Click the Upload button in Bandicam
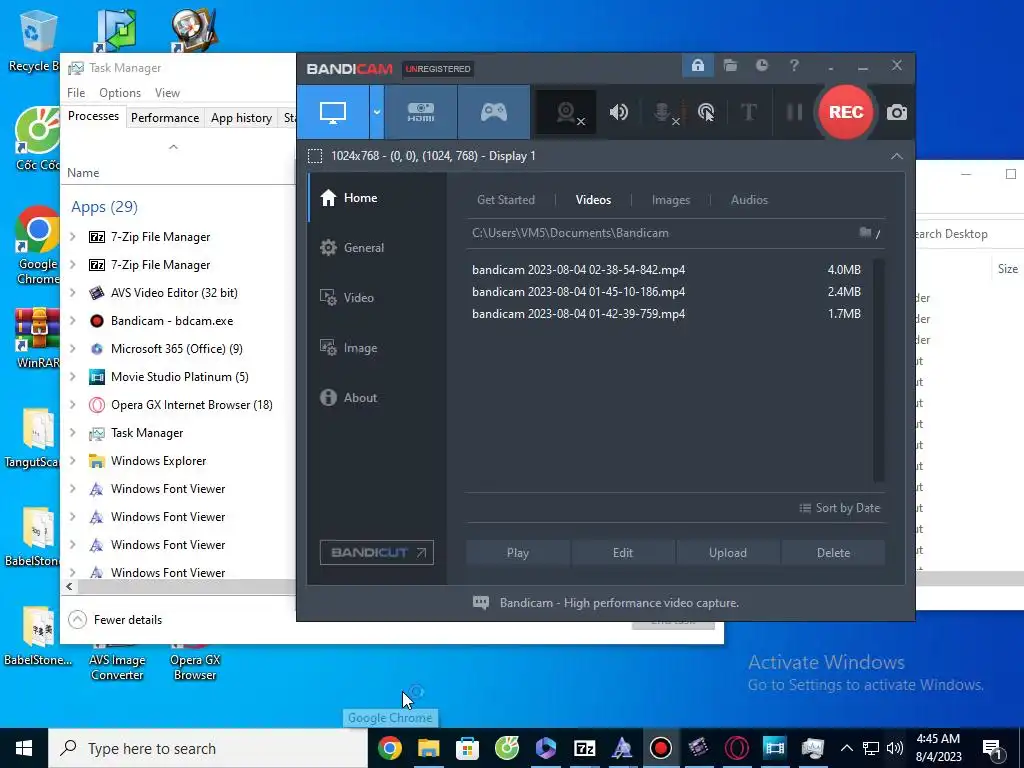Screen dimensions: 1024x768 [x=728, y=552]
